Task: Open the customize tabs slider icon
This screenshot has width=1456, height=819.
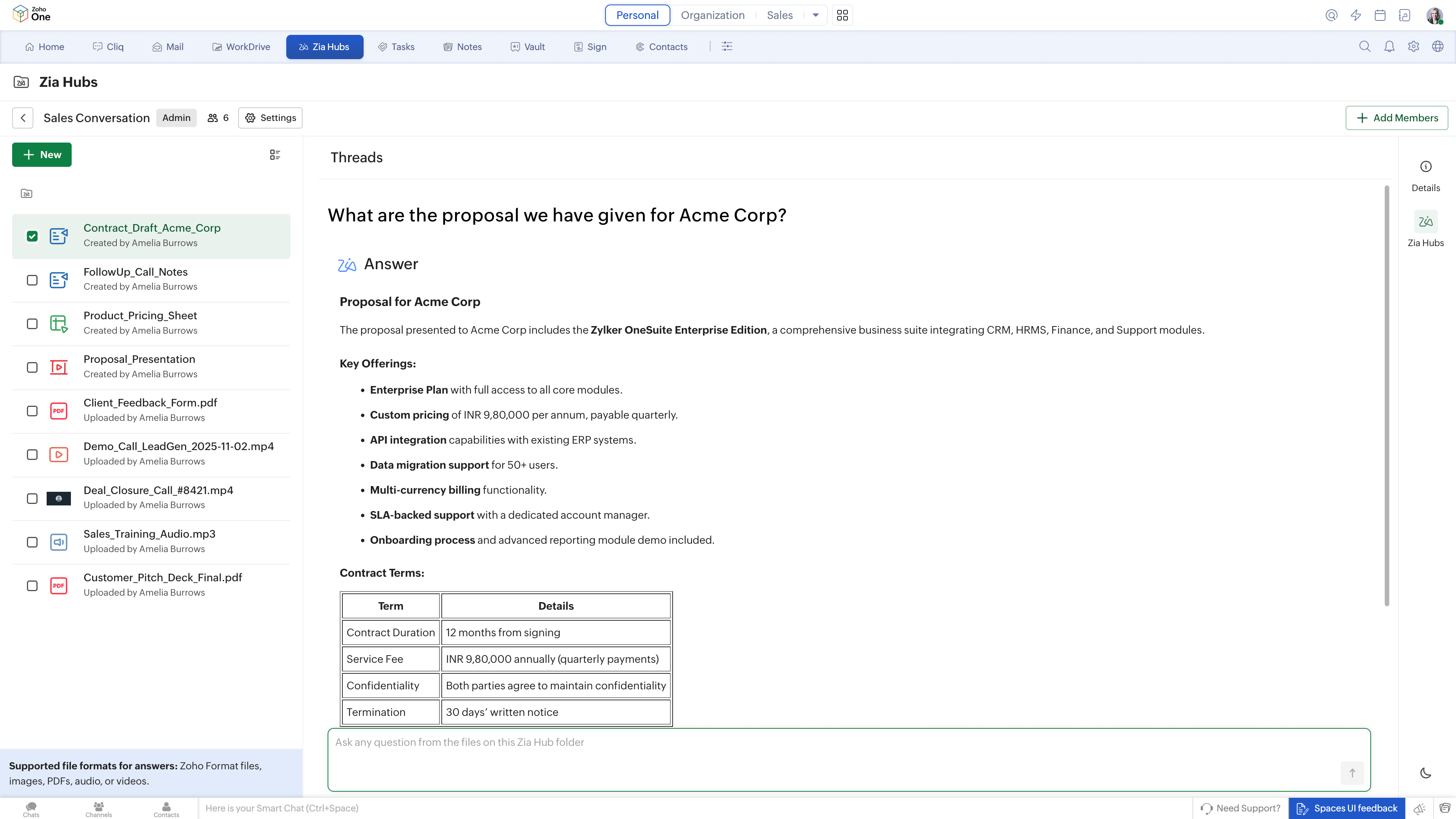Action: [x=727, y=47]
